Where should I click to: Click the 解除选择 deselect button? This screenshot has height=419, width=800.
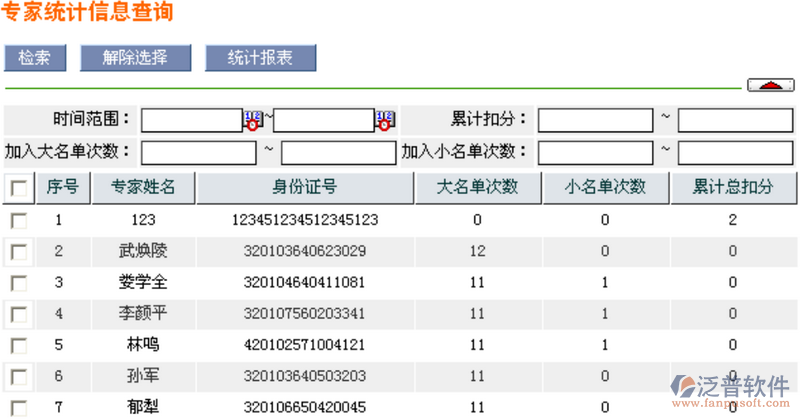tap(135, 58)
